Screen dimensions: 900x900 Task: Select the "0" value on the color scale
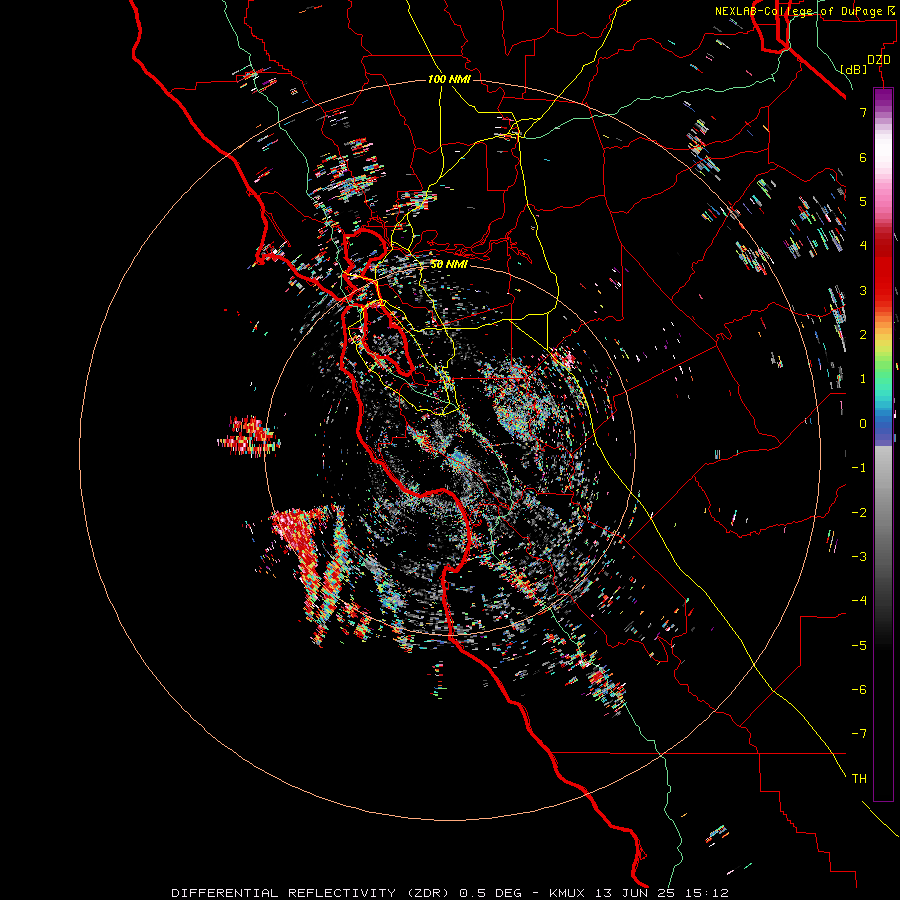[x=863, y=424]
